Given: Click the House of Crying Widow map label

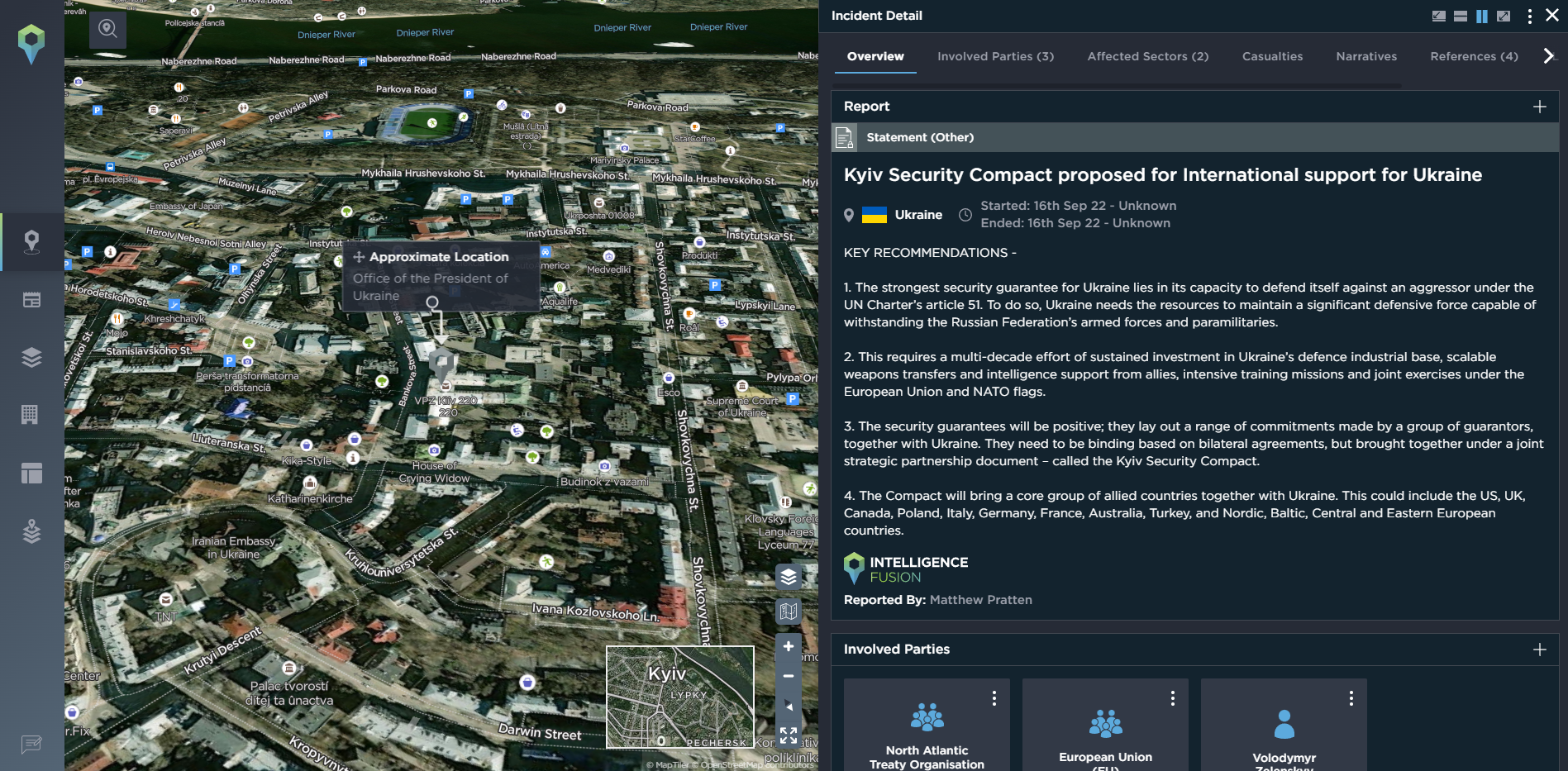Looking at the screenshot, I should [434, 472].
